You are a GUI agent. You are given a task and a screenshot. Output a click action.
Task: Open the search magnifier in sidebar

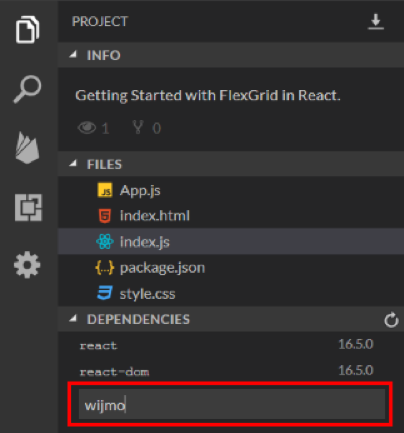pyautogui.click(x=27, y=89)
